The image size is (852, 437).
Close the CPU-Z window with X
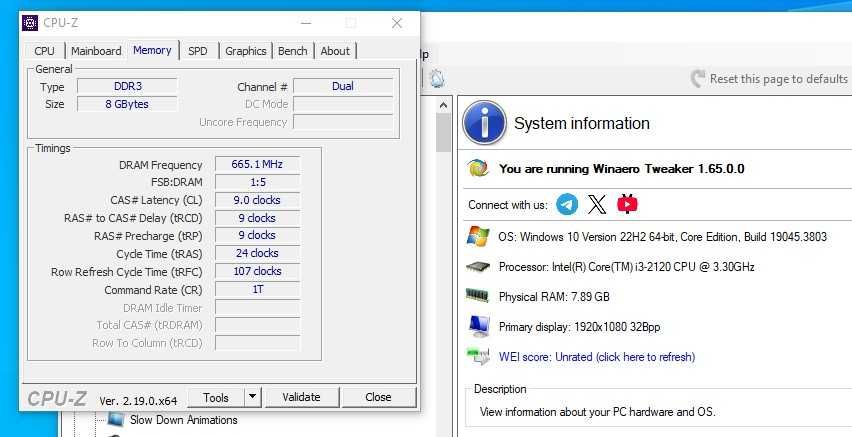(397, 23)
